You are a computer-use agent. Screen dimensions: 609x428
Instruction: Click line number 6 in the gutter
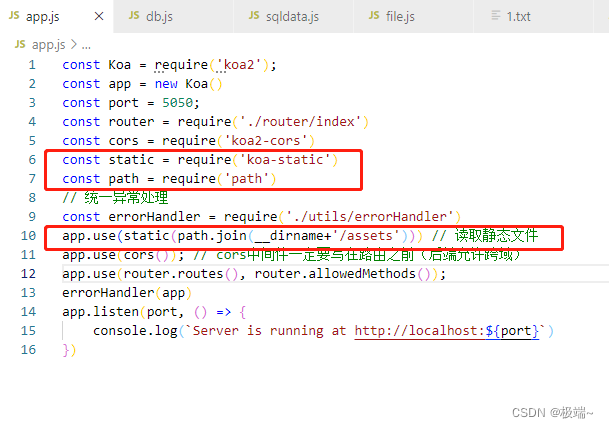(x=32, y=160)
